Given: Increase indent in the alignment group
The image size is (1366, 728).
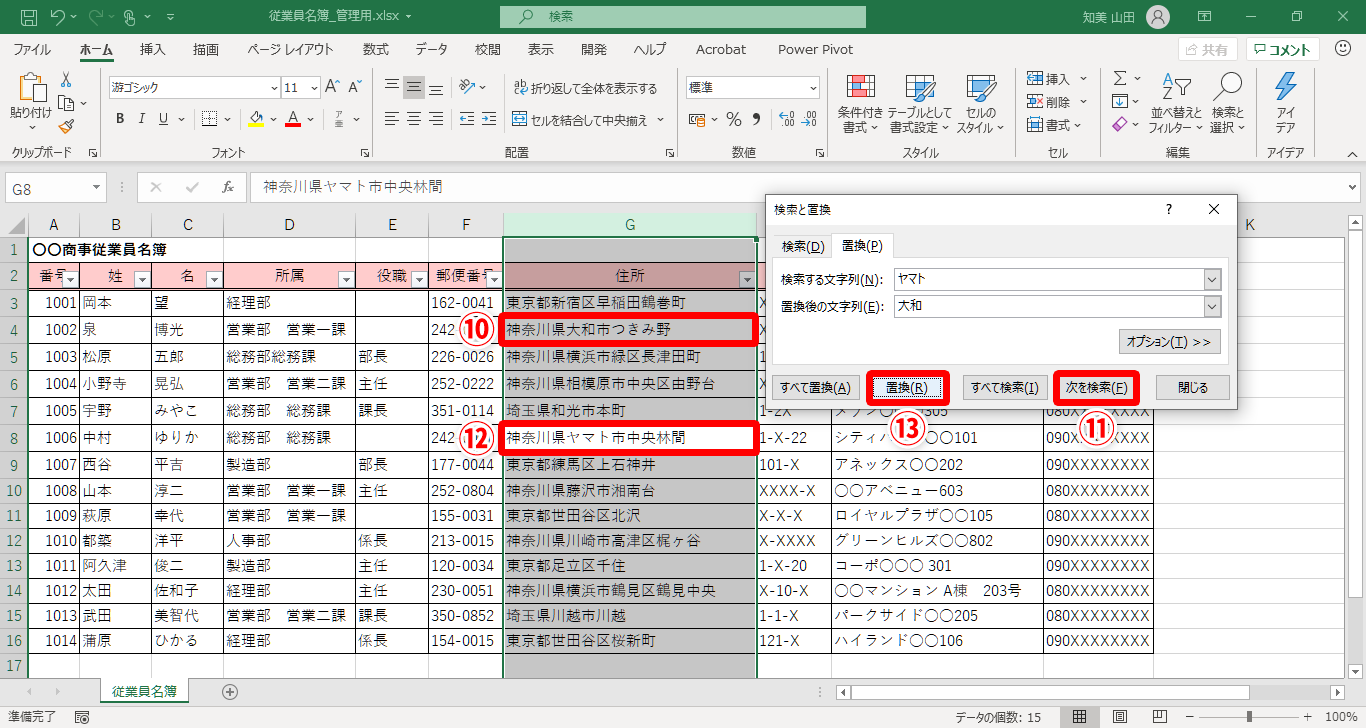Looking at the screenshot, I should pyautogui.click(x=489, y=119).
